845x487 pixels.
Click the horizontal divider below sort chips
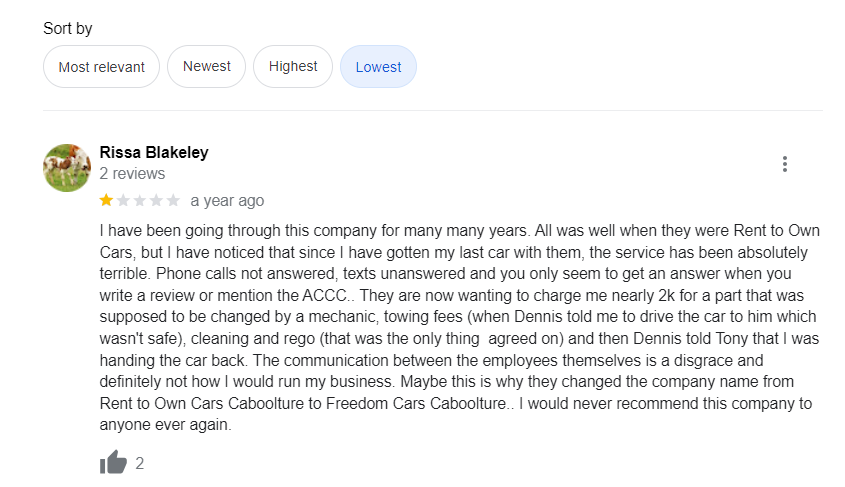(432, 110)
